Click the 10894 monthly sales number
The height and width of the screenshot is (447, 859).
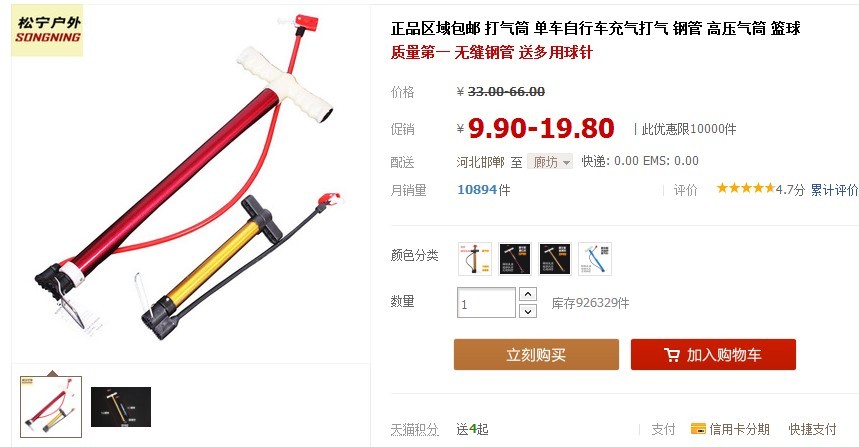tap(477, 190)
